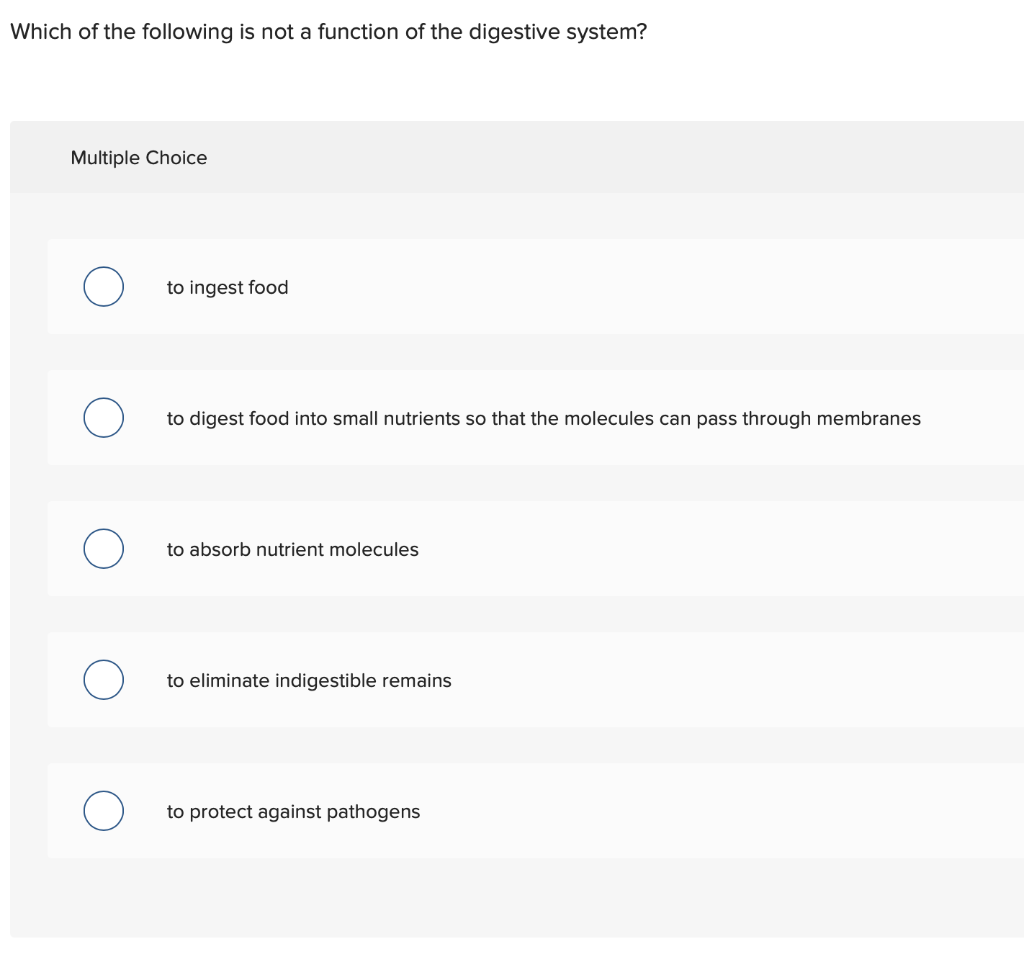
Task: Select the radio button for 'to eliminate indigestible remains'
Action: (103, 679)
